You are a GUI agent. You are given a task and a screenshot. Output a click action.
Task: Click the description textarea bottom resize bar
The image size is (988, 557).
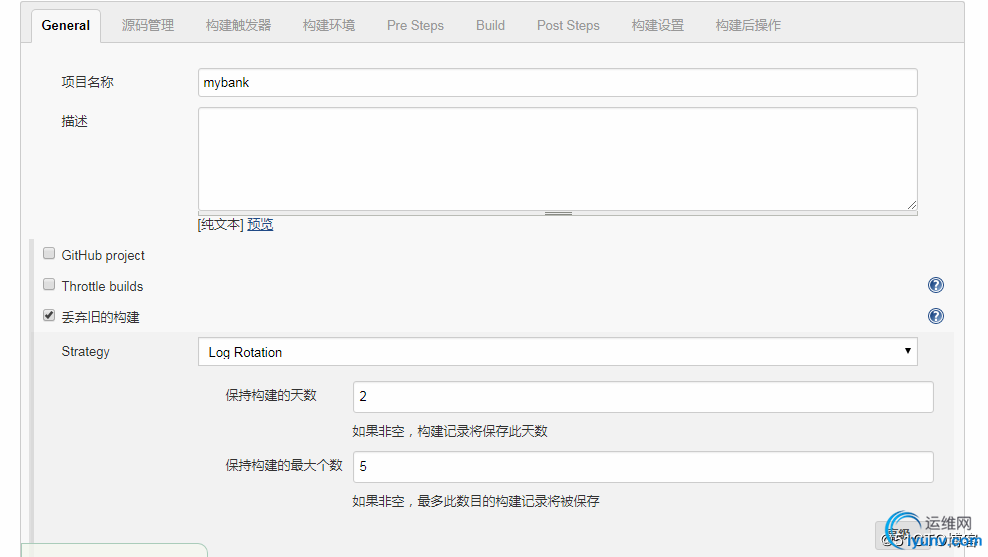(x=558, y=214)
